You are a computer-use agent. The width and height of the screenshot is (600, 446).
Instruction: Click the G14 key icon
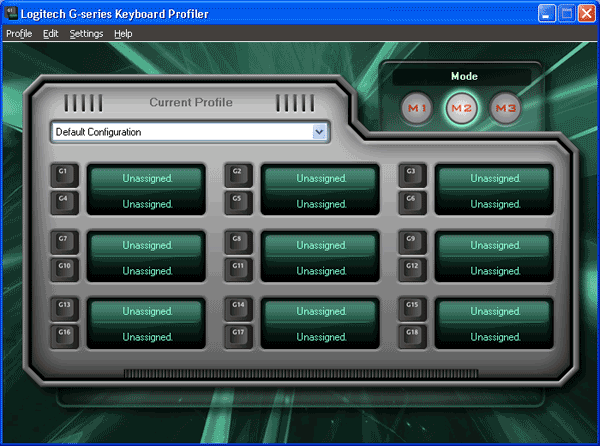tap(238, 309)
